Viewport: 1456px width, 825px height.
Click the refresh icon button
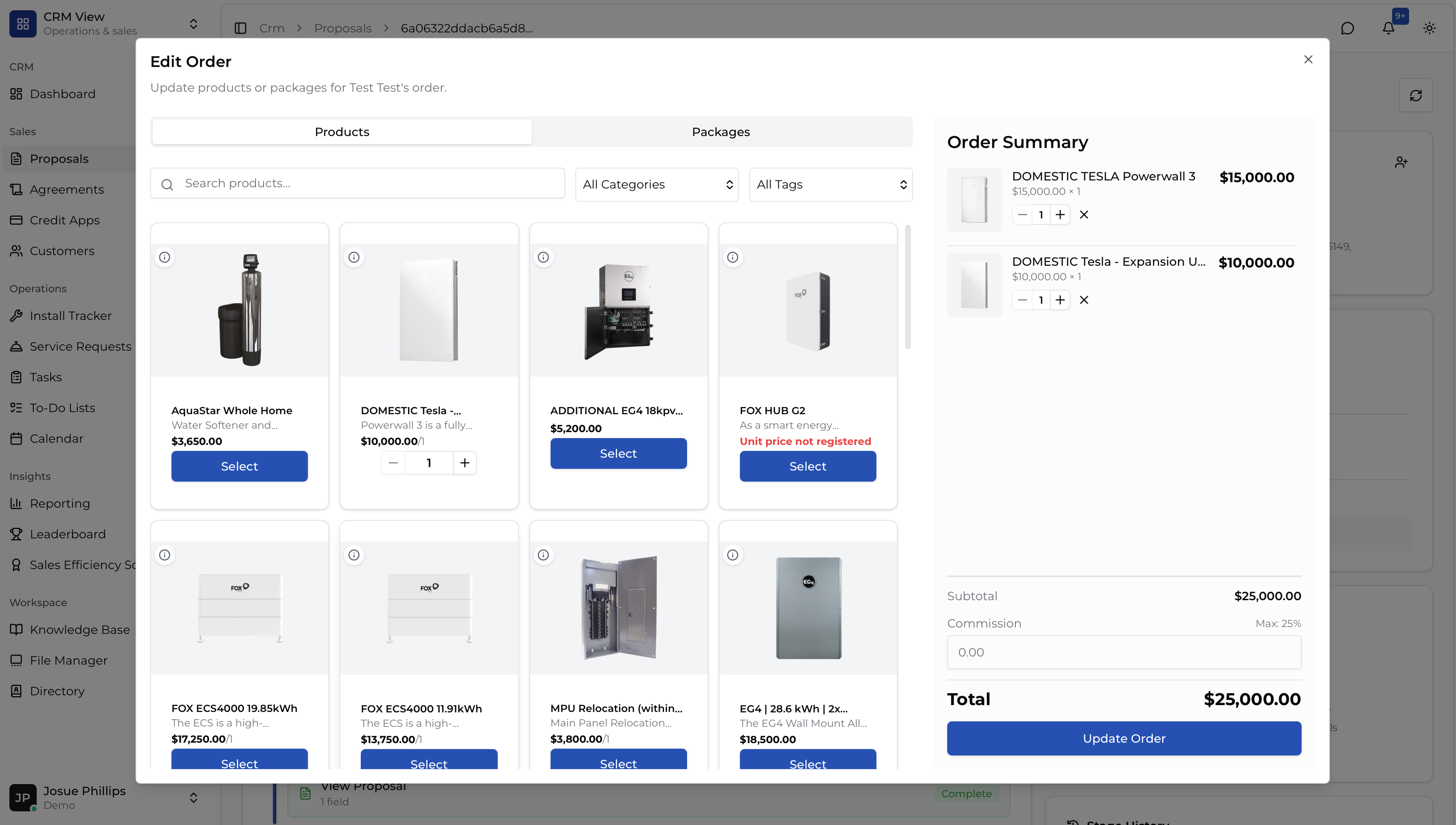1416,96
